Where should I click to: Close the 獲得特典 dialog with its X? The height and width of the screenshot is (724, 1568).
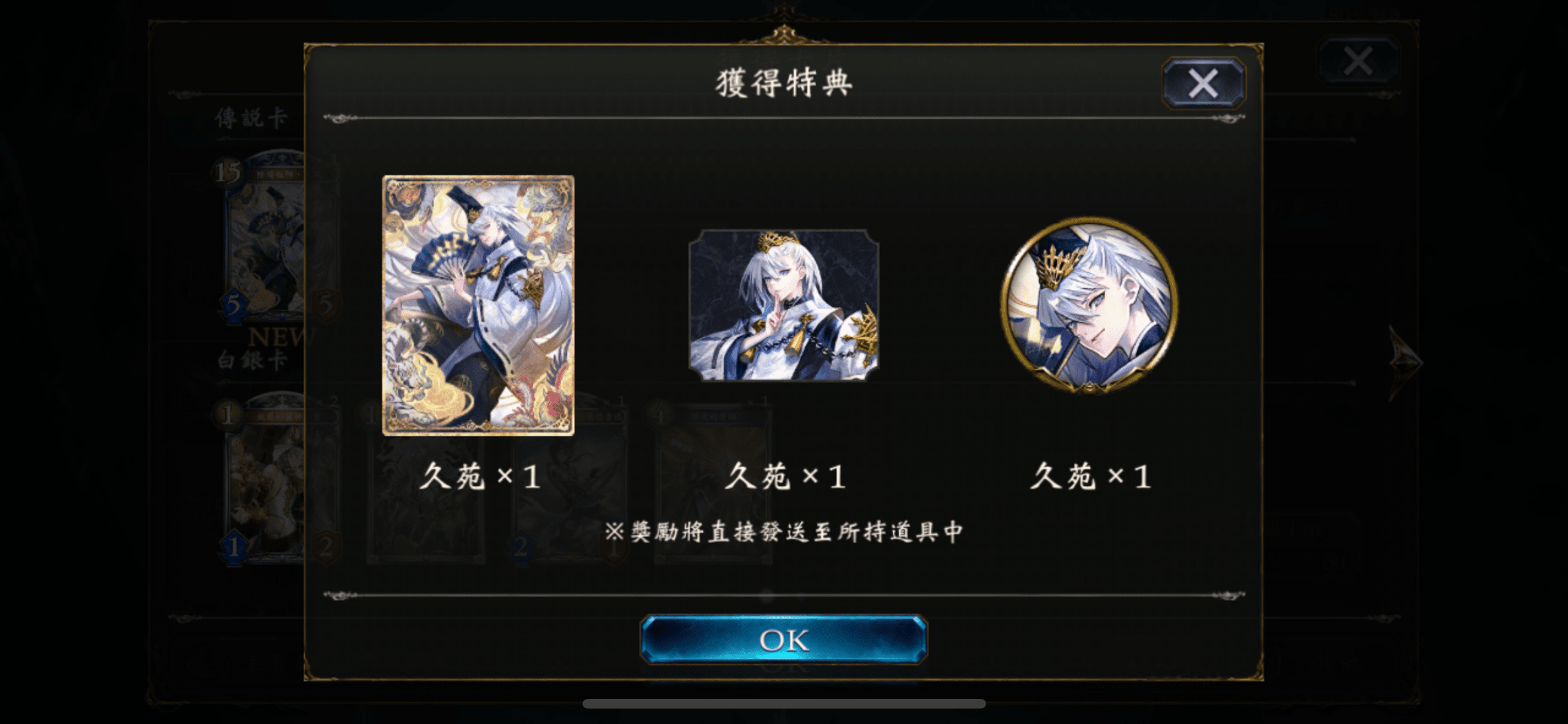[1203, 83]
